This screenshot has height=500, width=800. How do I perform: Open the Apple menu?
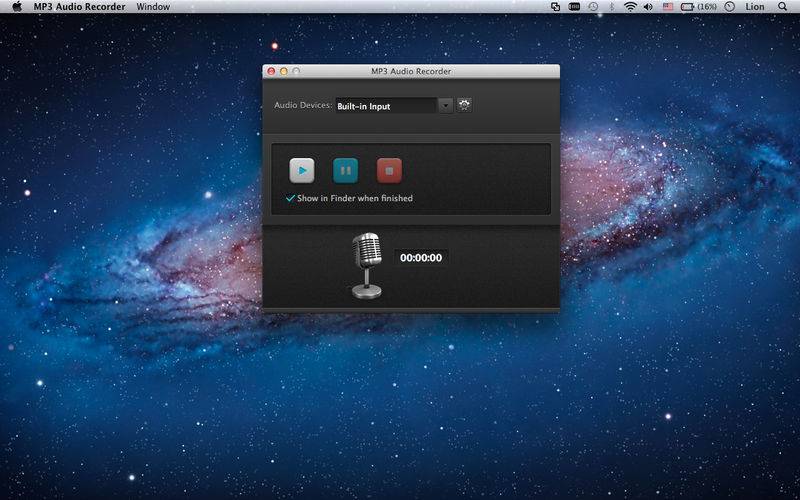pos(17,7)
